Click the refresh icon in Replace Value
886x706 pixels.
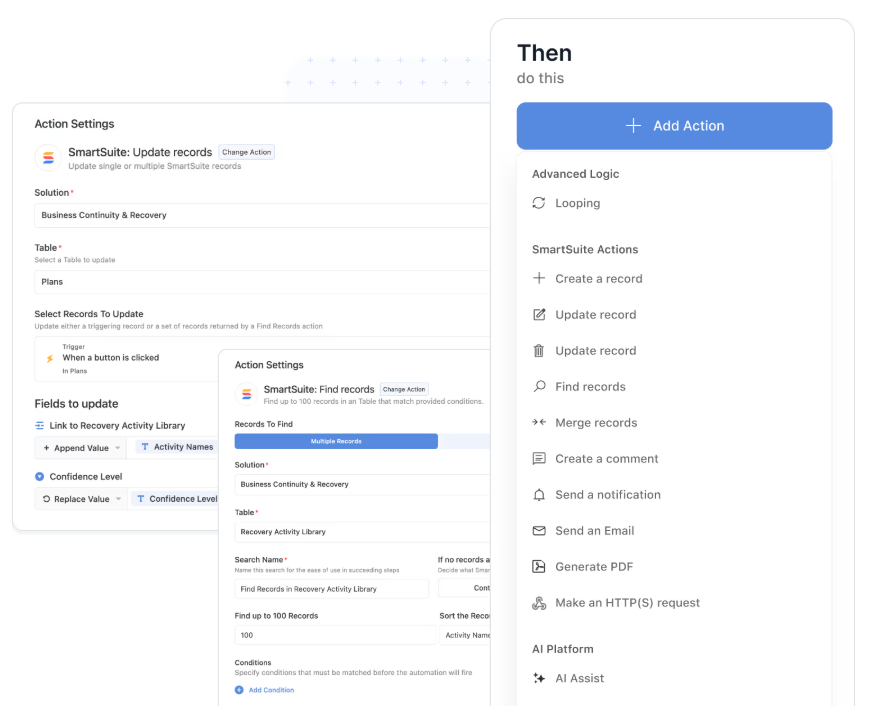[x=46, y=499]
